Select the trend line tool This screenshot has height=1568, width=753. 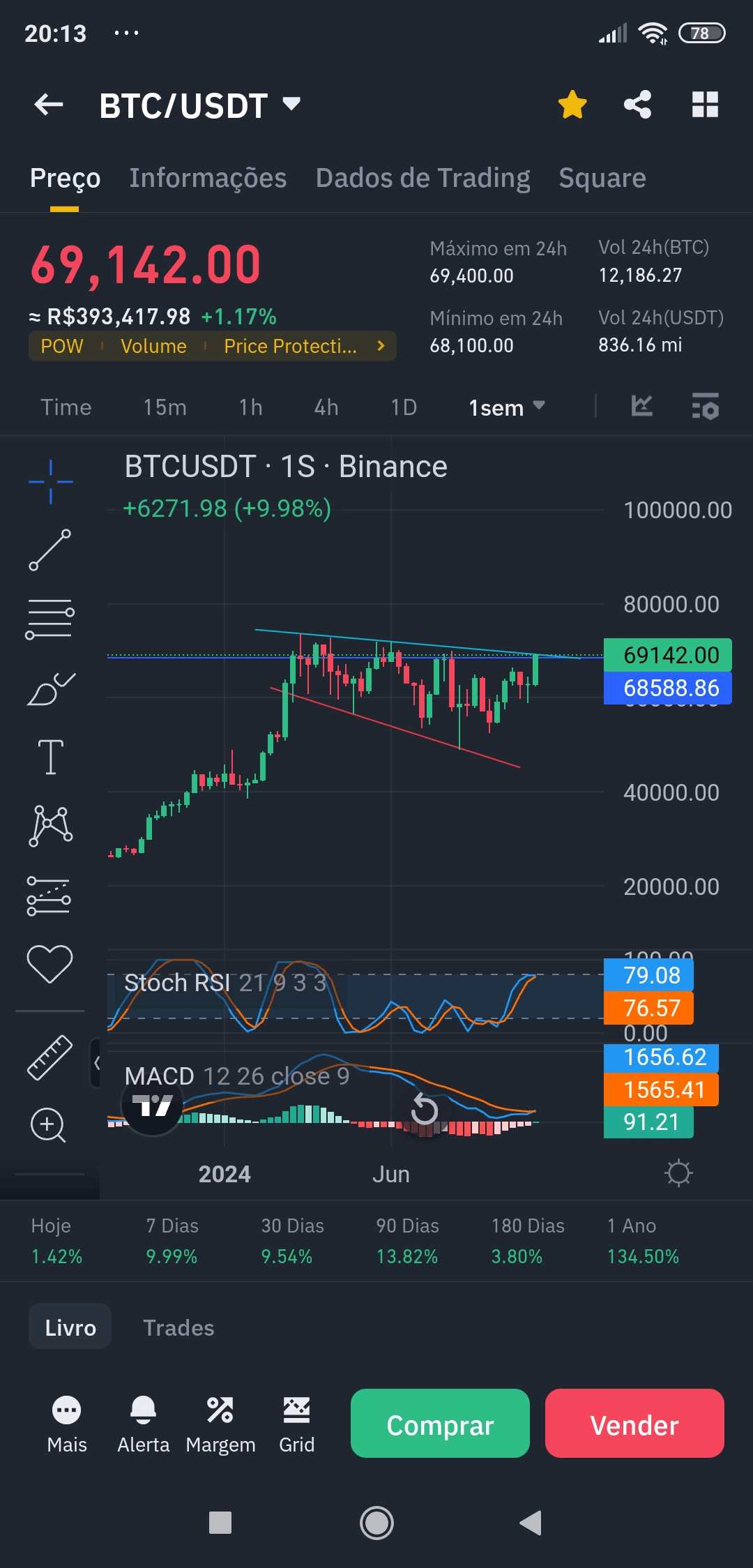pyautogui.click(x=50, y=550)
